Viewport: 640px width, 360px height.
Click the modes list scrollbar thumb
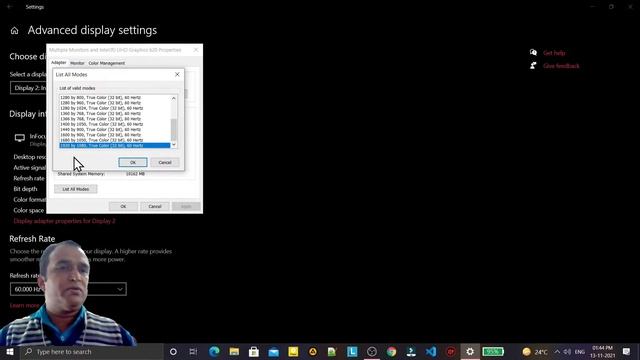click(174, 130)
